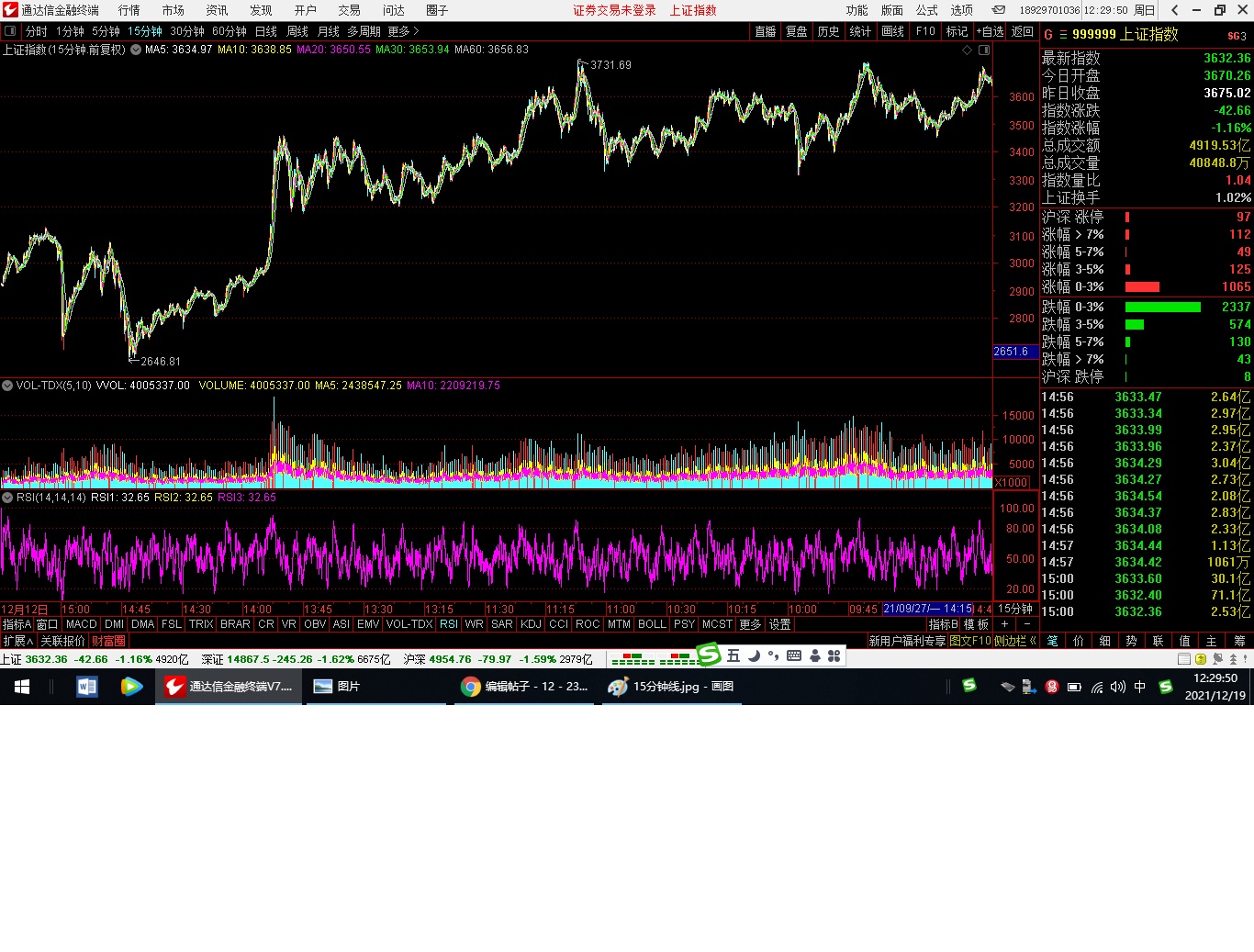Image resolution: width=1254 pixels, height=952 pixels.
Task: Click the market breadth bar indicator in status bar
Action: (655, 659)
